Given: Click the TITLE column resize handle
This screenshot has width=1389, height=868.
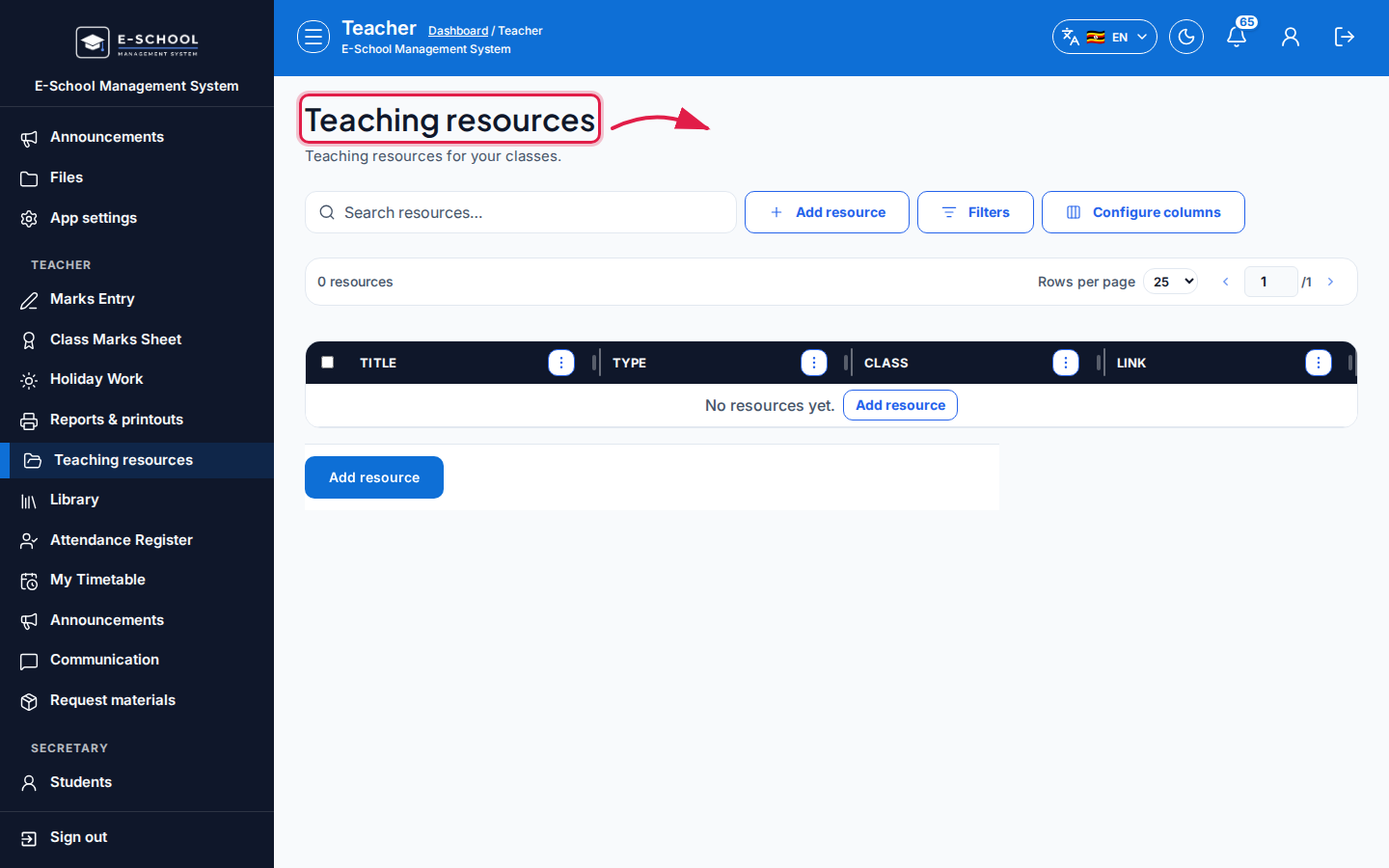Looking at the screenshot, I should click(594, 363).
